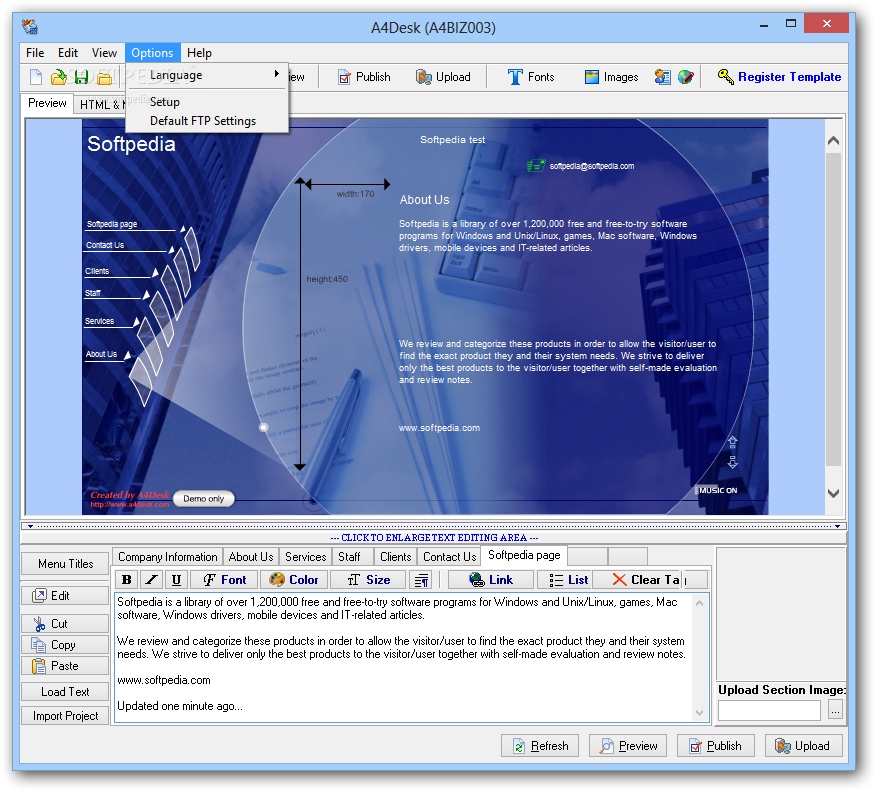Open the View menu
This screenshot has width=876, height=791.
[104, 53]
